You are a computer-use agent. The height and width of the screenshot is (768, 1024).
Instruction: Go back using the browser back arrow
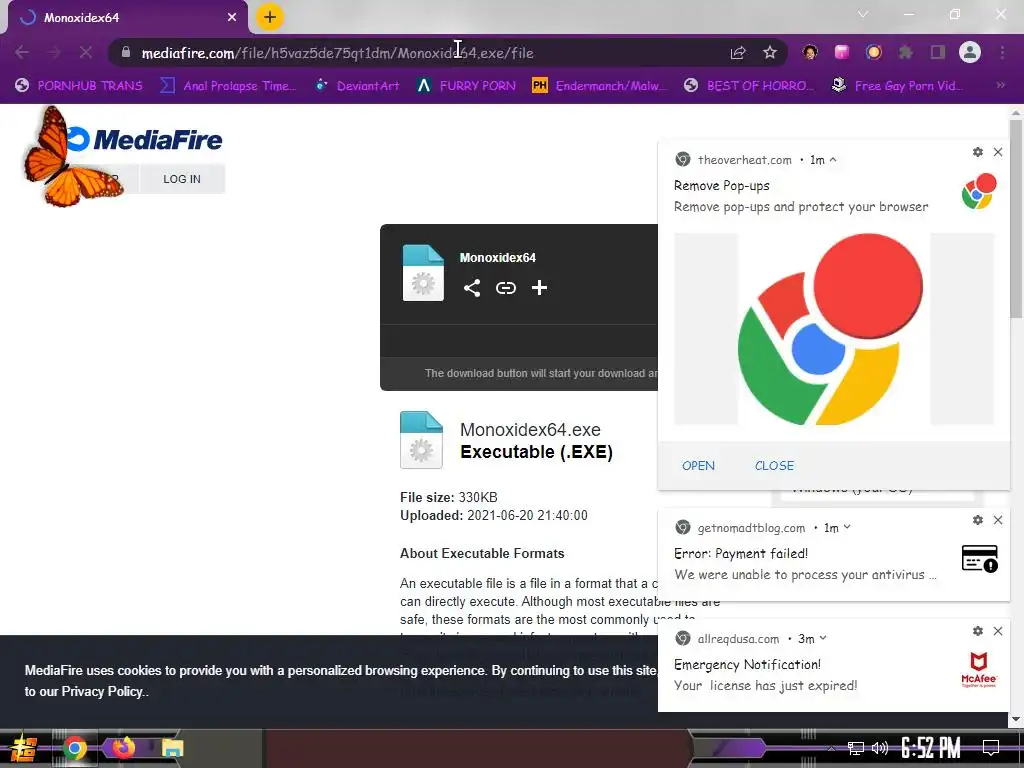(22, 52)
